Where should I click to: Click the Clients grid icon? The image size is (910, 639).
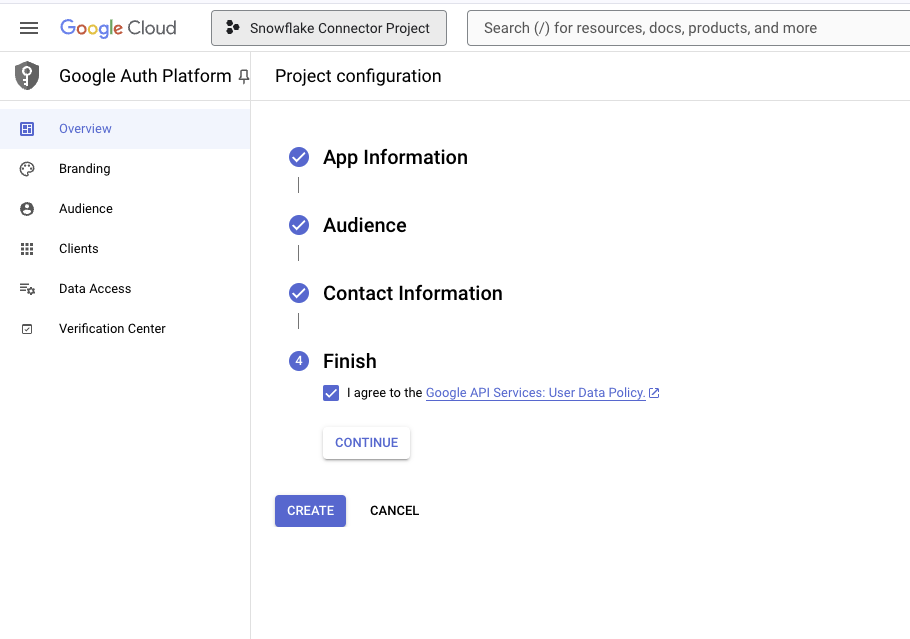(x=27, y=249)
